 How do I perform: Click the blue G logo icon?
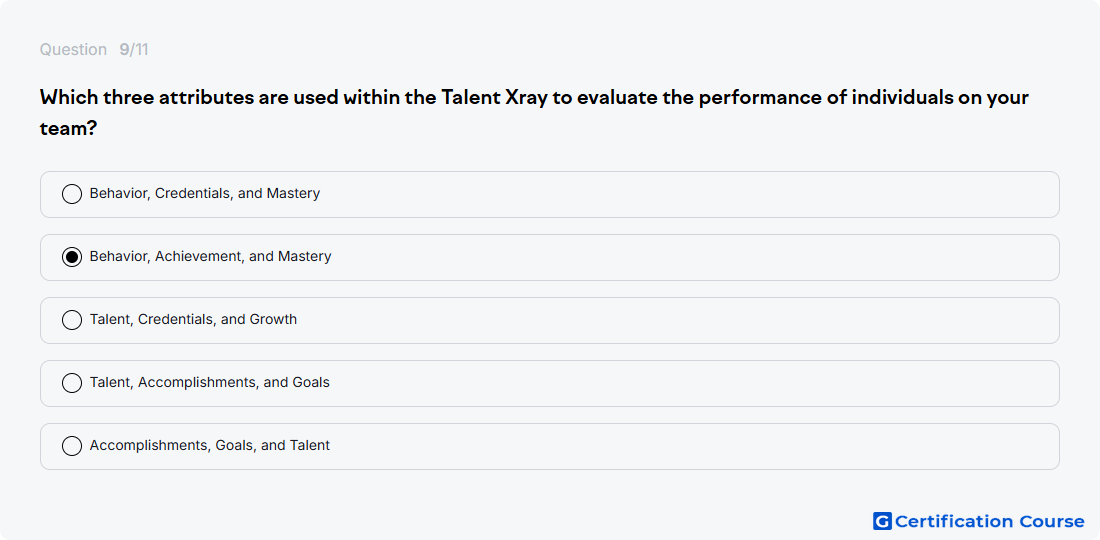882,521
